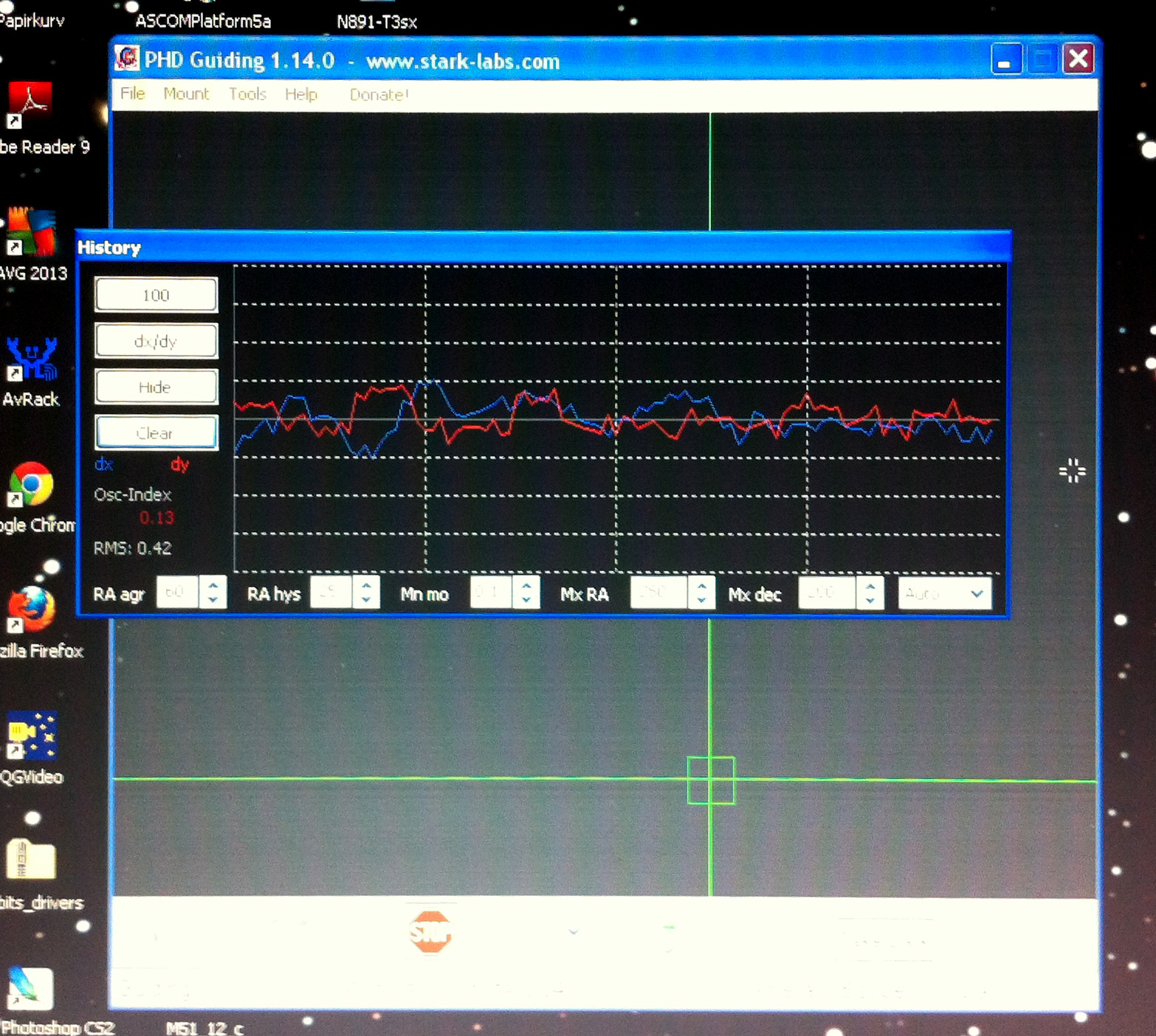The width and height of the screenshot is (1156, 1036).
Task: Click into the RA agr value field
Action: point(178,593)
